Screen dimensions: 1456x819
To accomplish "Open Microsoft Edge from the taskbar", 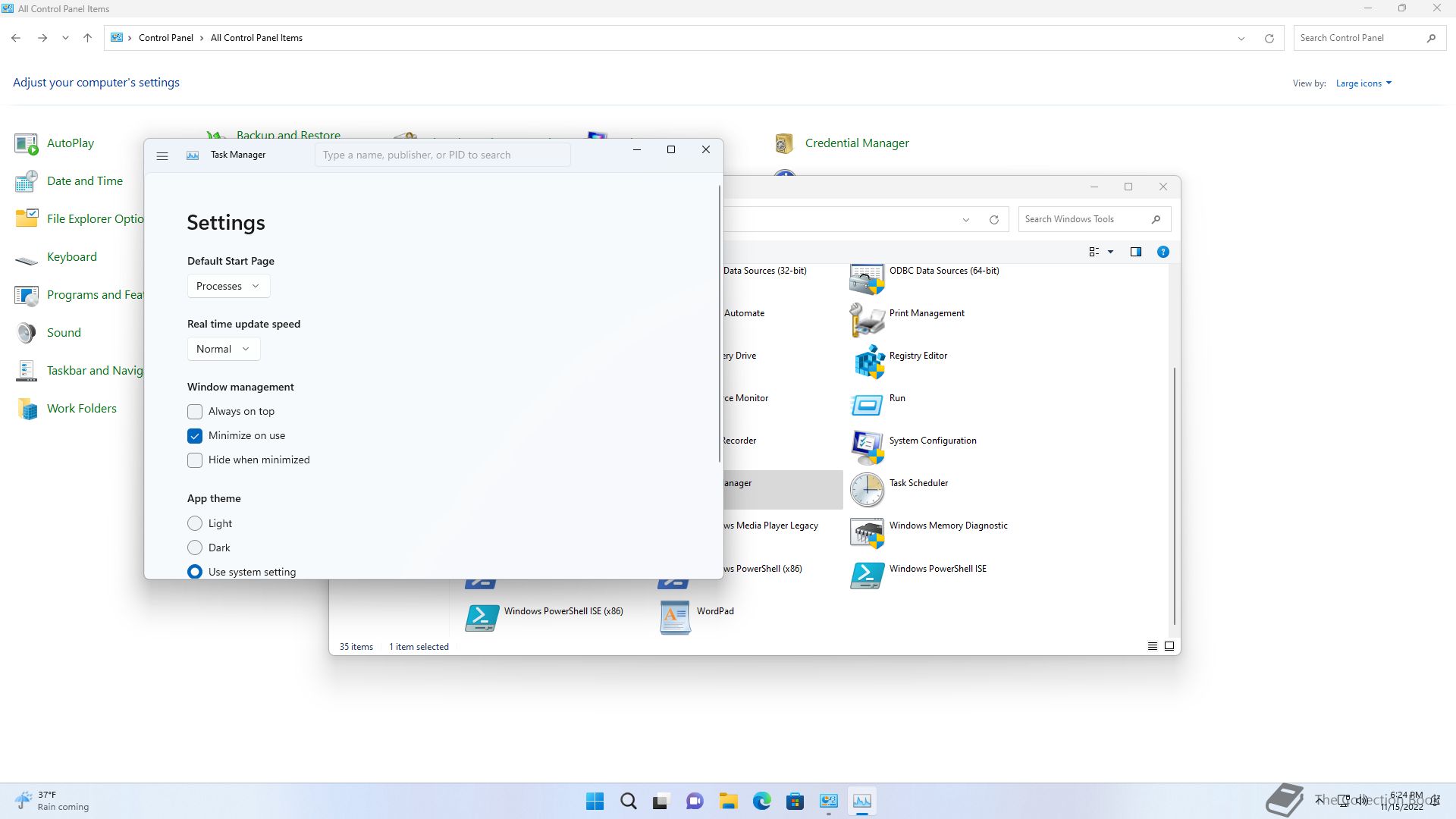I will tap(761, 801).
